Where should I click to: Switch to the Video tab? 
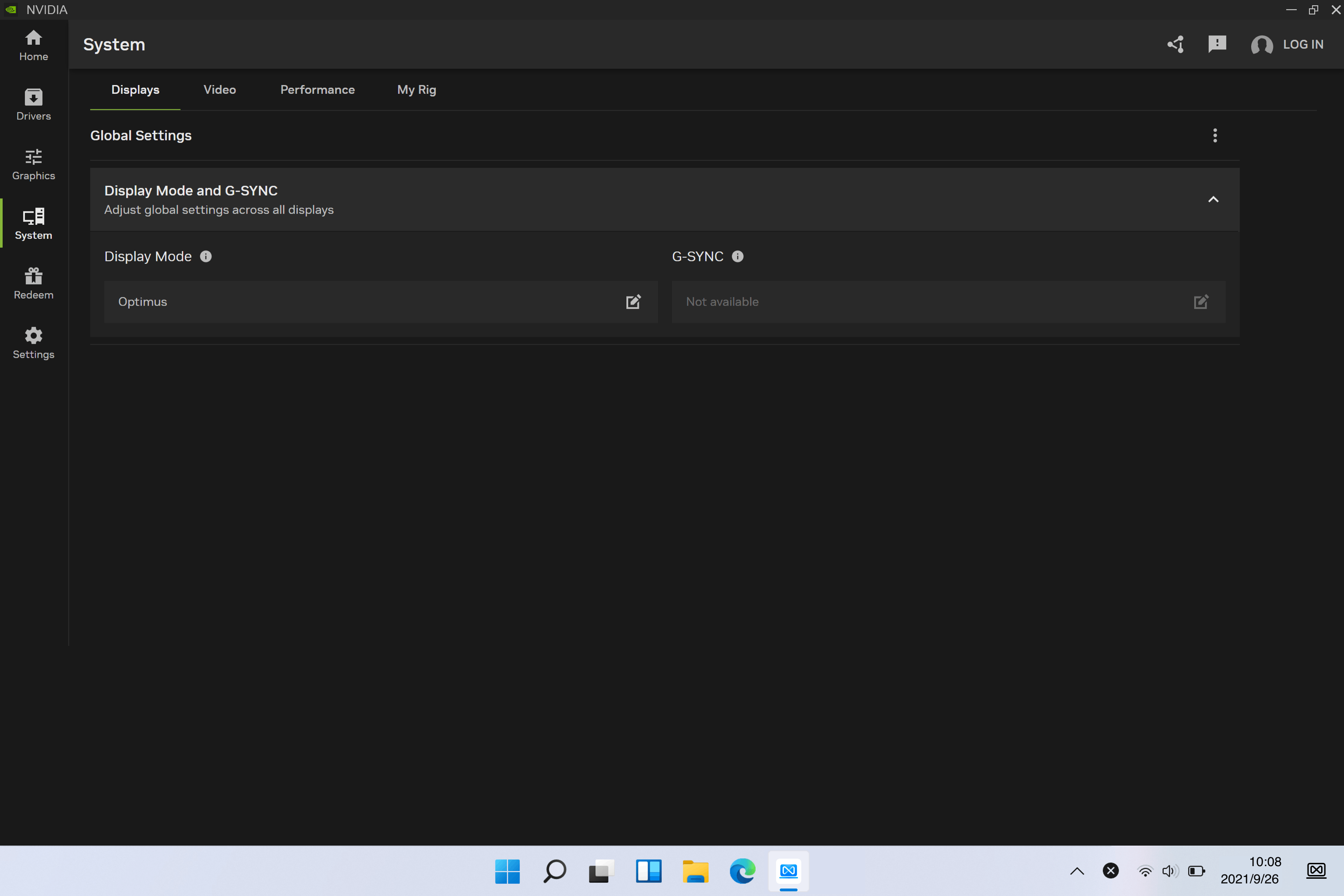tap(220, 90)
